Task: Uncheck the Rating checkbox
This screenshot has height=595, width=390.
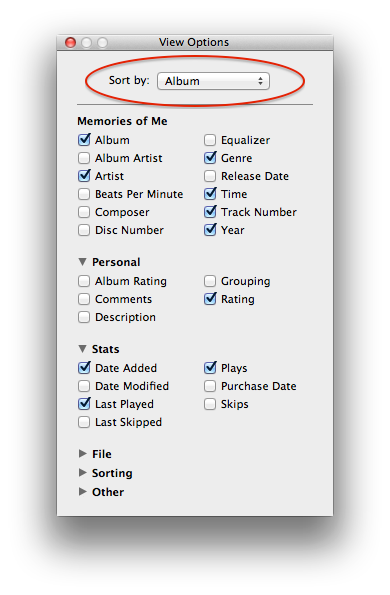Action: click(x=210, y=299)
